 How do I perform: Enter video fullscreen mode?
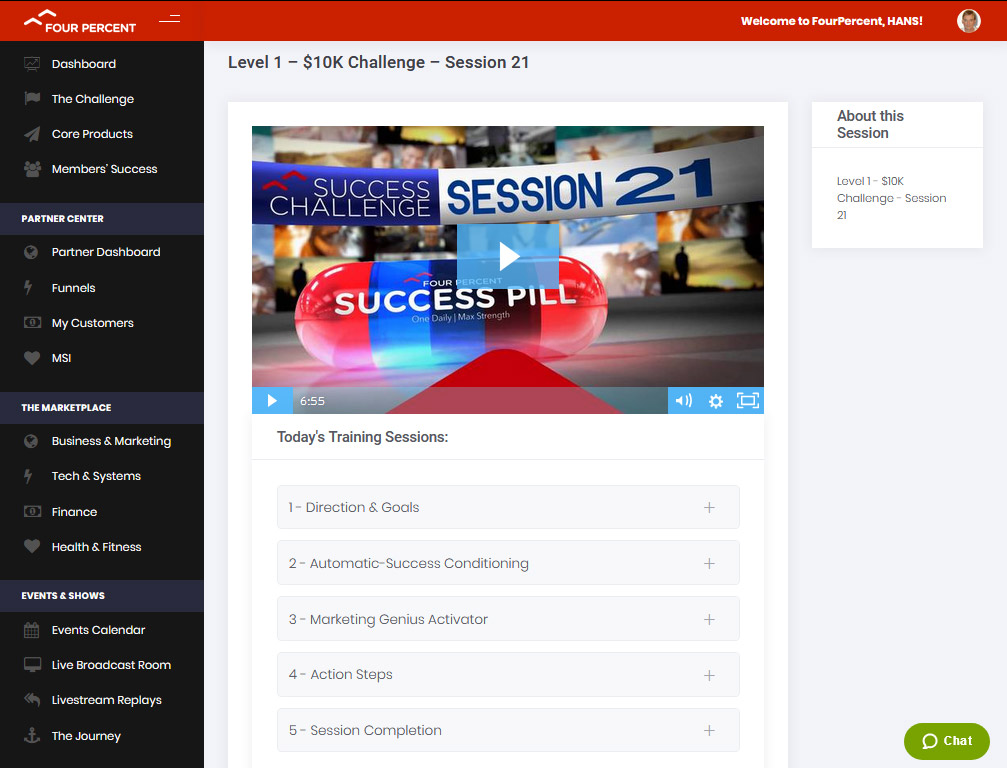[748, 401]
